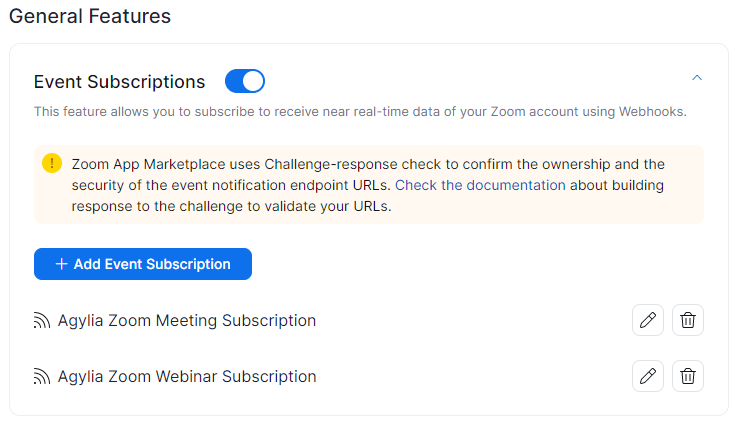Select the Agylia Zoom Meeting Subscription entry
Screen dimensions: 742x427
click(187, 320)
